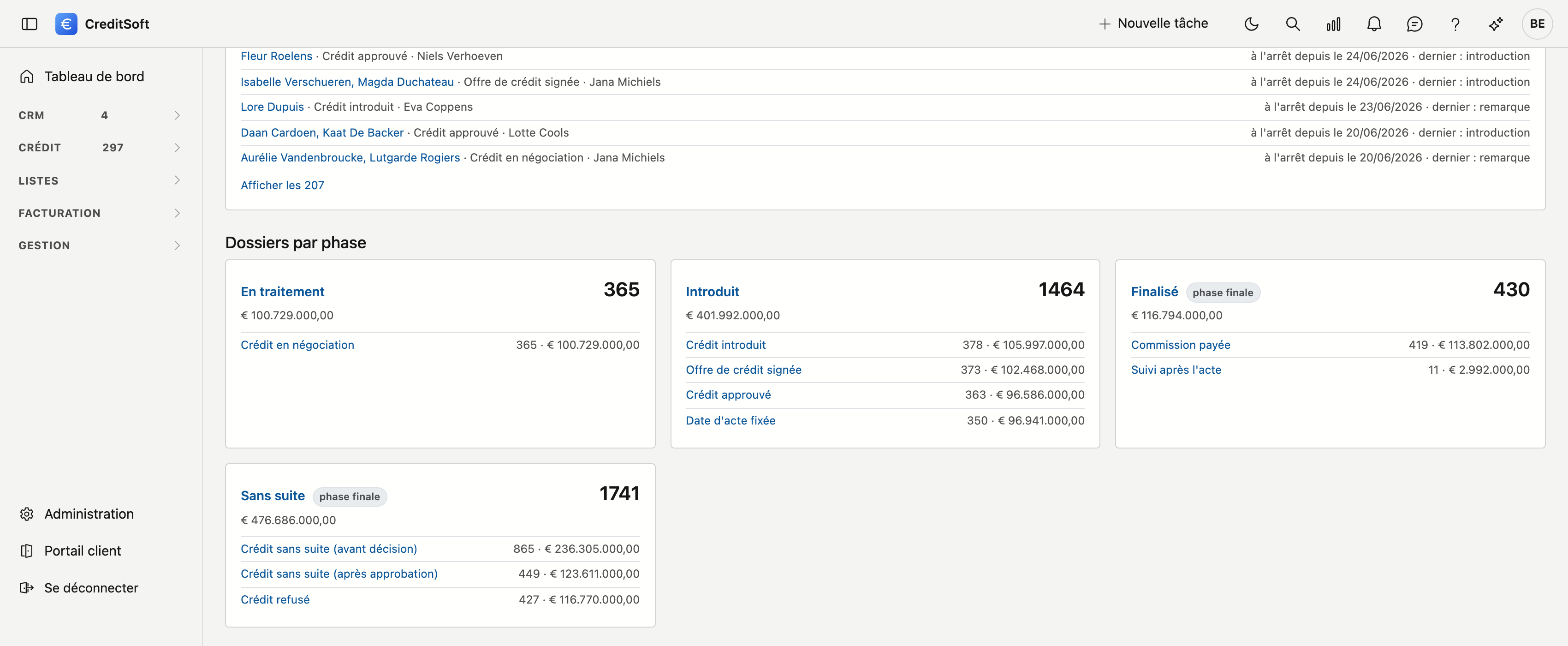Open the Finalisé phase heading
The image size is (1568, 646).
pyautogui.click(x=1154, y=292)
